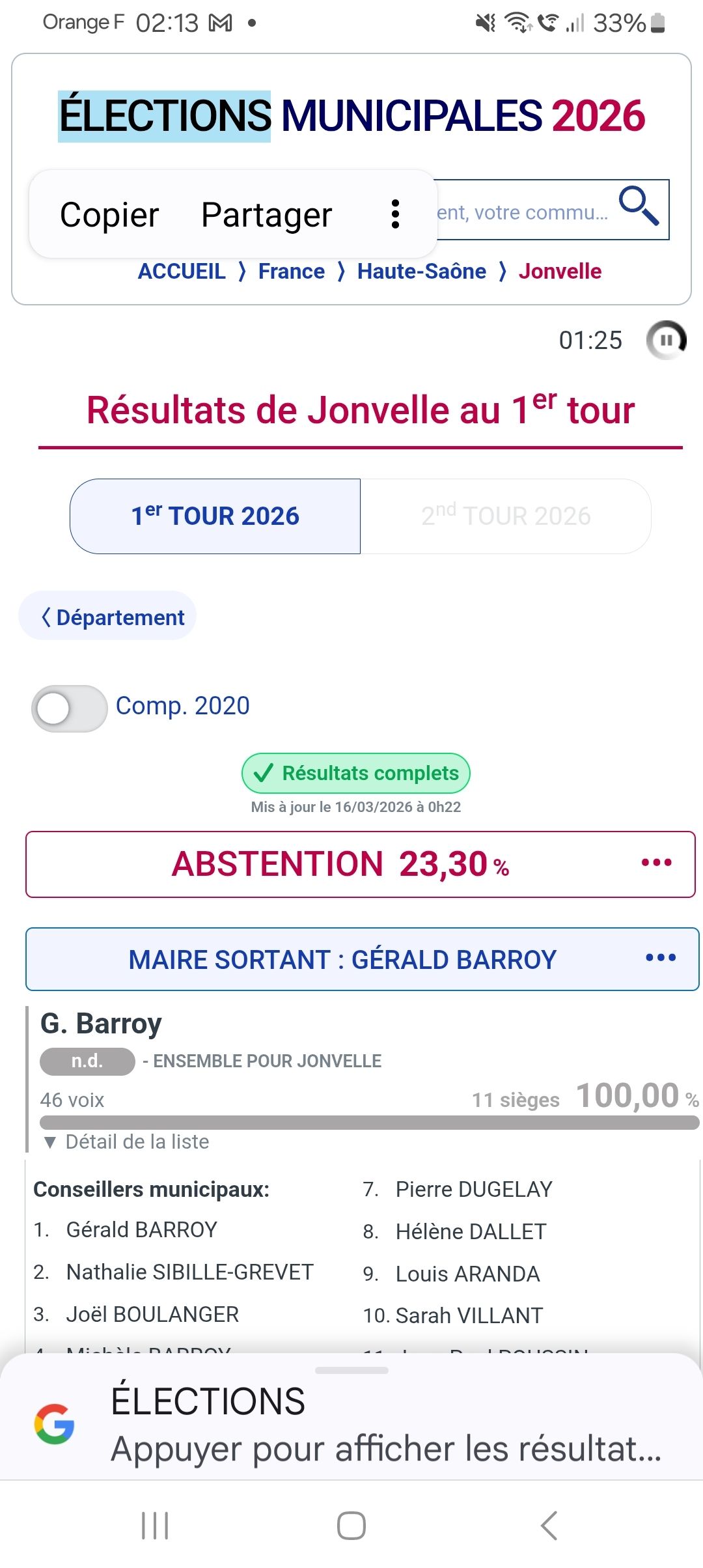Open the three-dot overflow menu beside Partager
The height and width of the screenshot is (1568, 703).
pyautogui.click(x=395, y=214)
